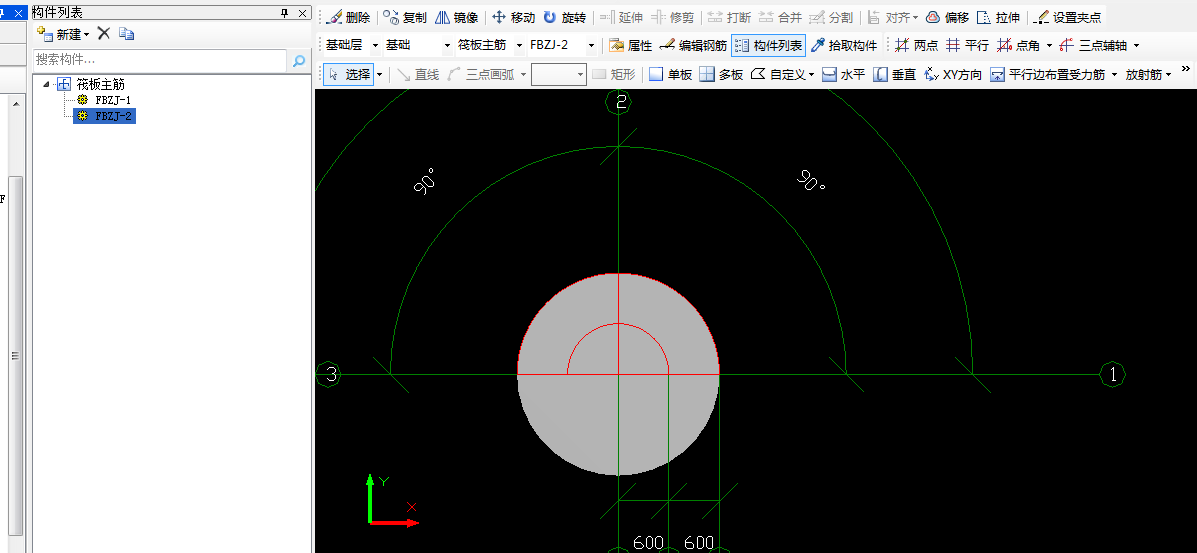Select 点角 point-angle axis tool

point(1018,46)
